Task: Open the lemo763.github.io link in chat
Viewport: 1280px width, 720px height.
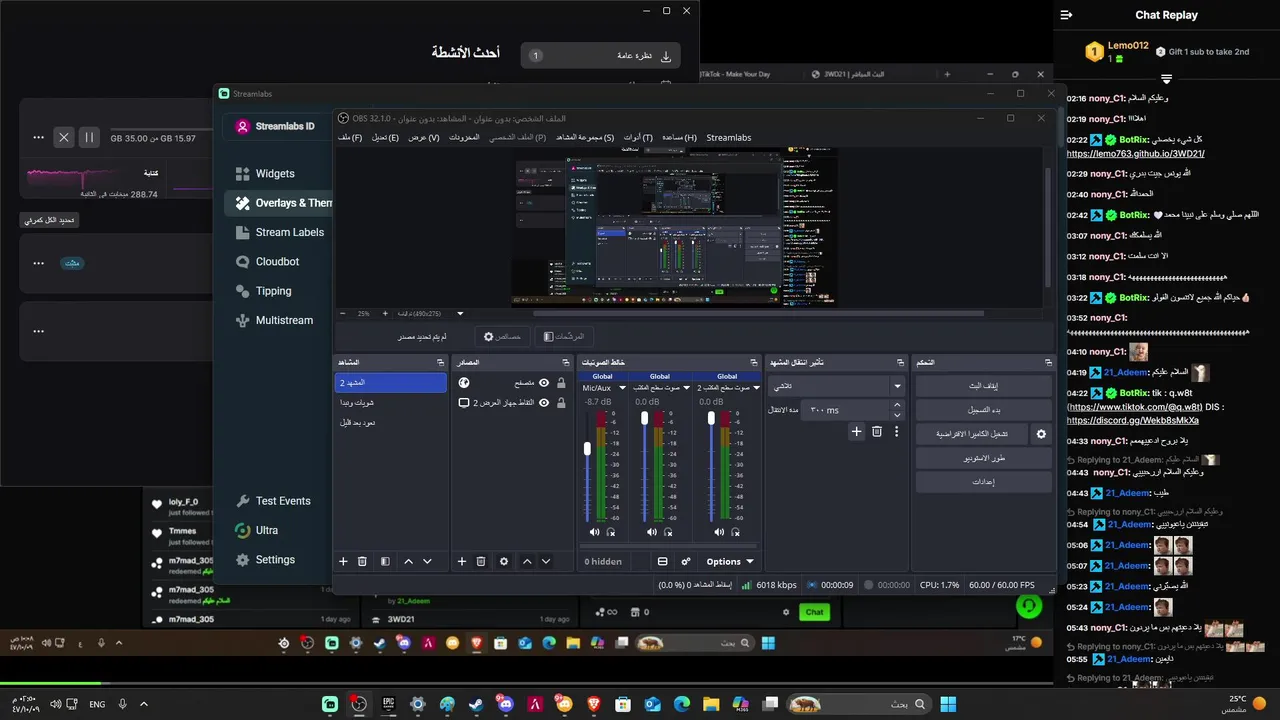Action: (x=1135, y=154)
